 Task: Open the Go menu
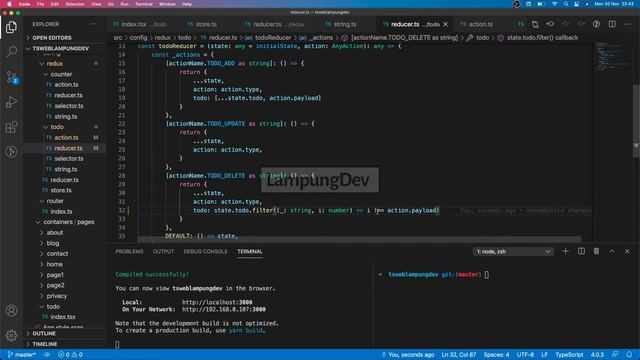(111, 4)
